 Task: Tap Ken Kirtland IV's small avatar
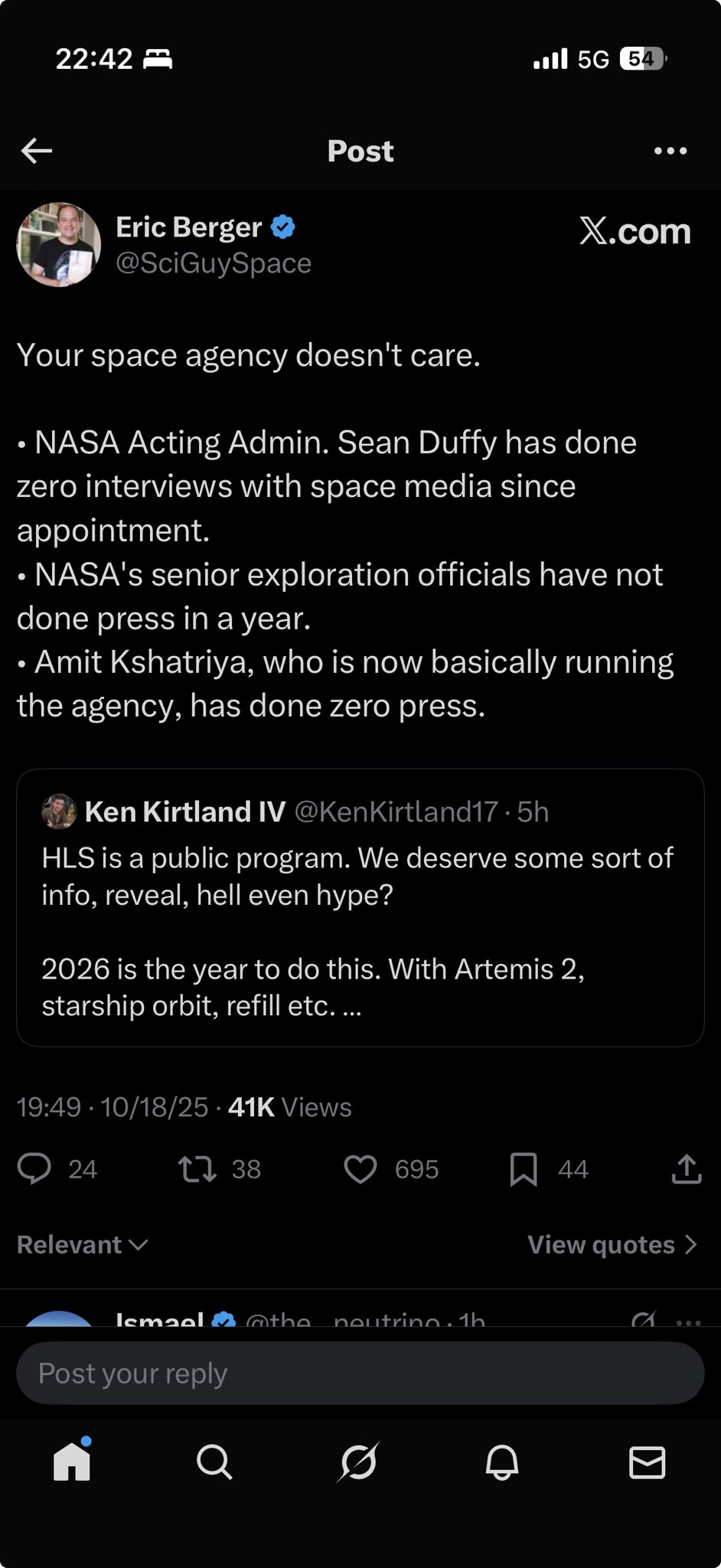tap(59, 812)
